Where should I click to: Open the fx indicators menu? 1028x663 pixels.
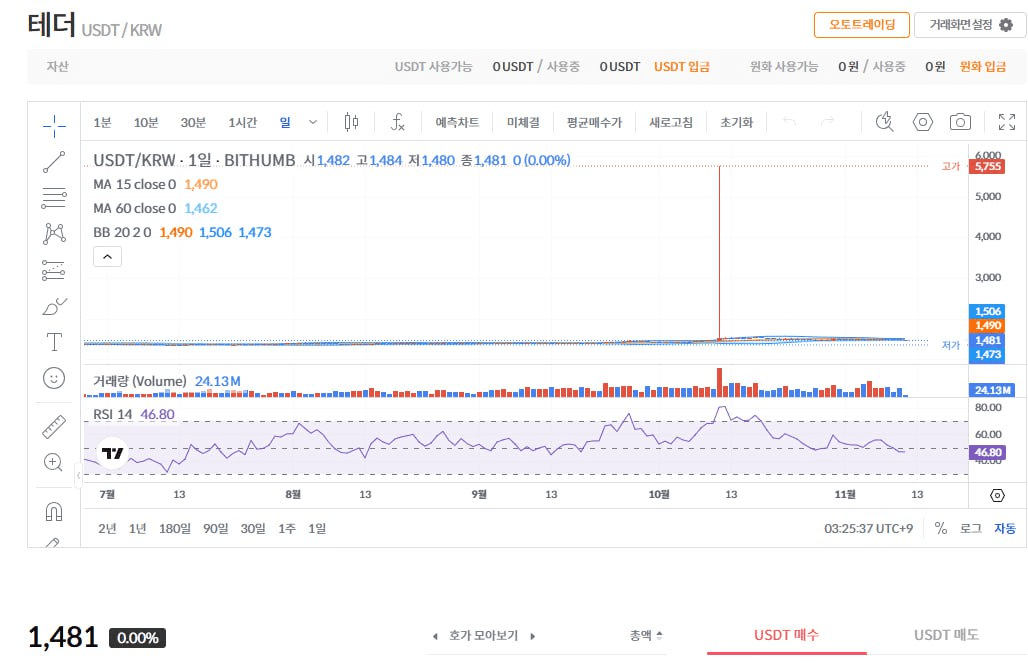[397, 122]
